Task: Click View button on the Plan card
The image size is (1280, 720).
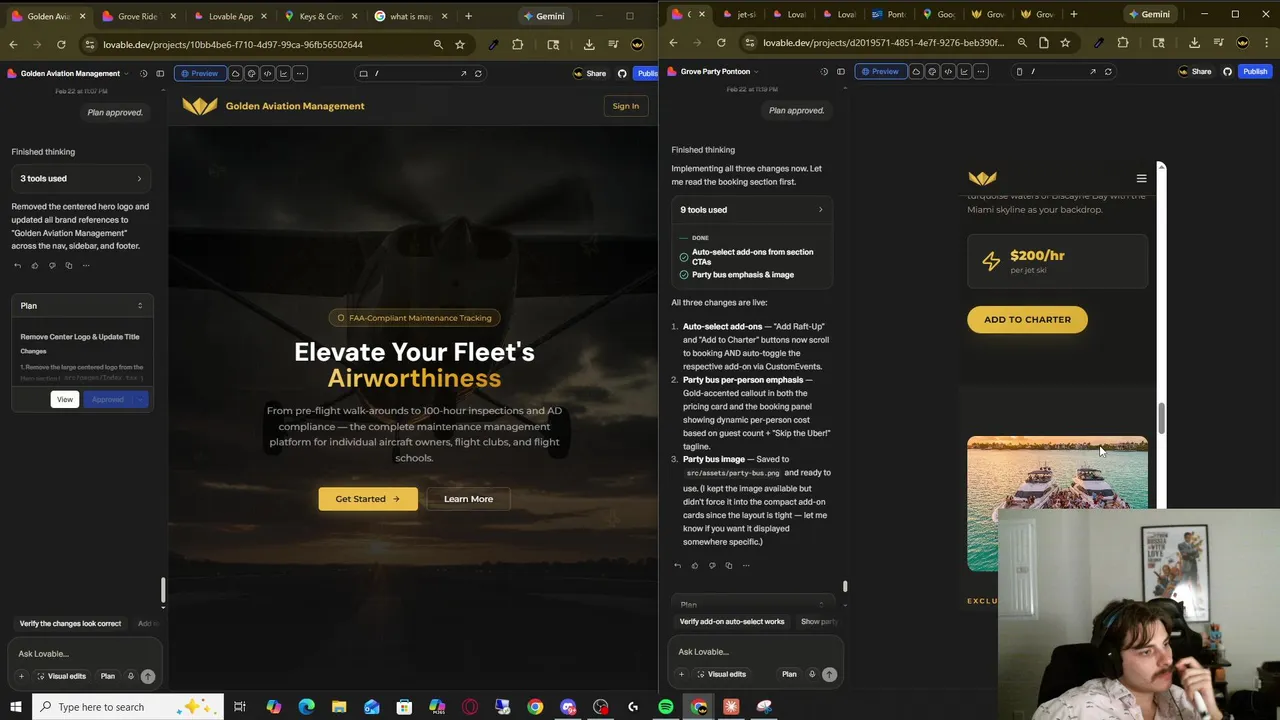Action: 64,399
